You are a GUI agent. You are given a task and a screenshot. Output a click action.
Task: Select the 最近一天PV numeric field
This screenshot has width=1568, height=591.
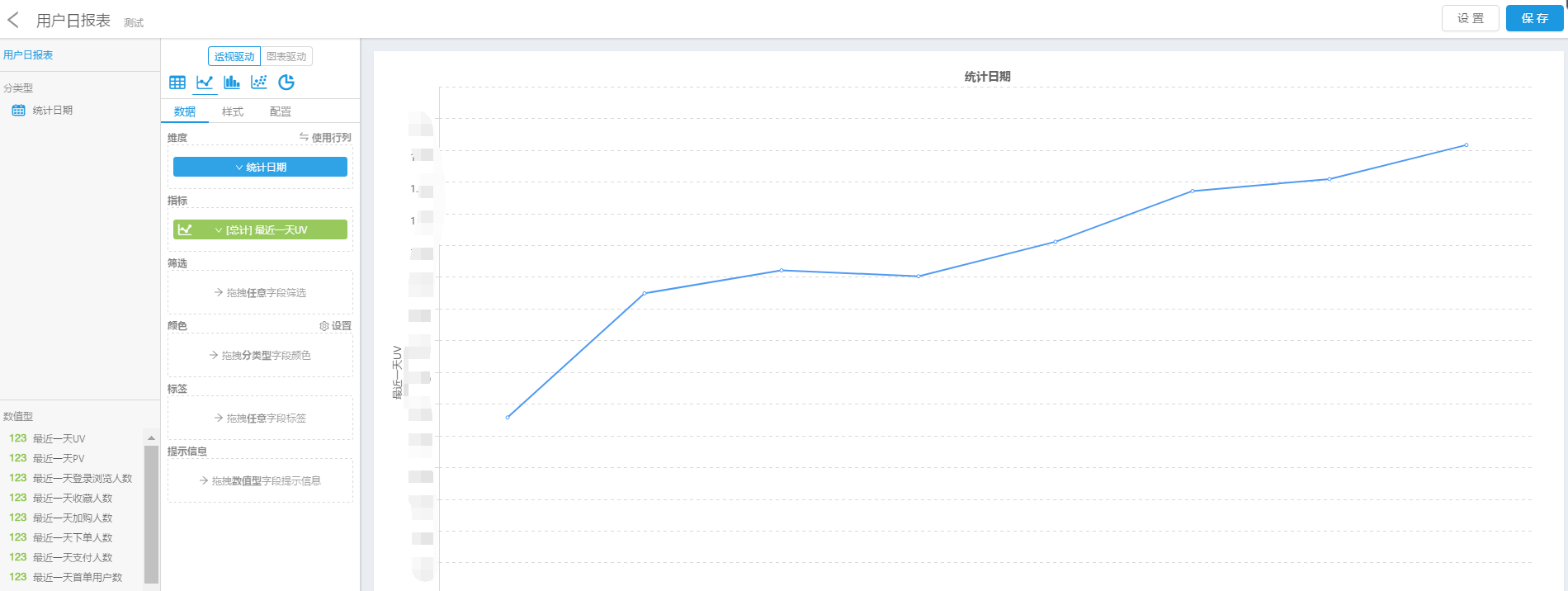click(58, 458)
